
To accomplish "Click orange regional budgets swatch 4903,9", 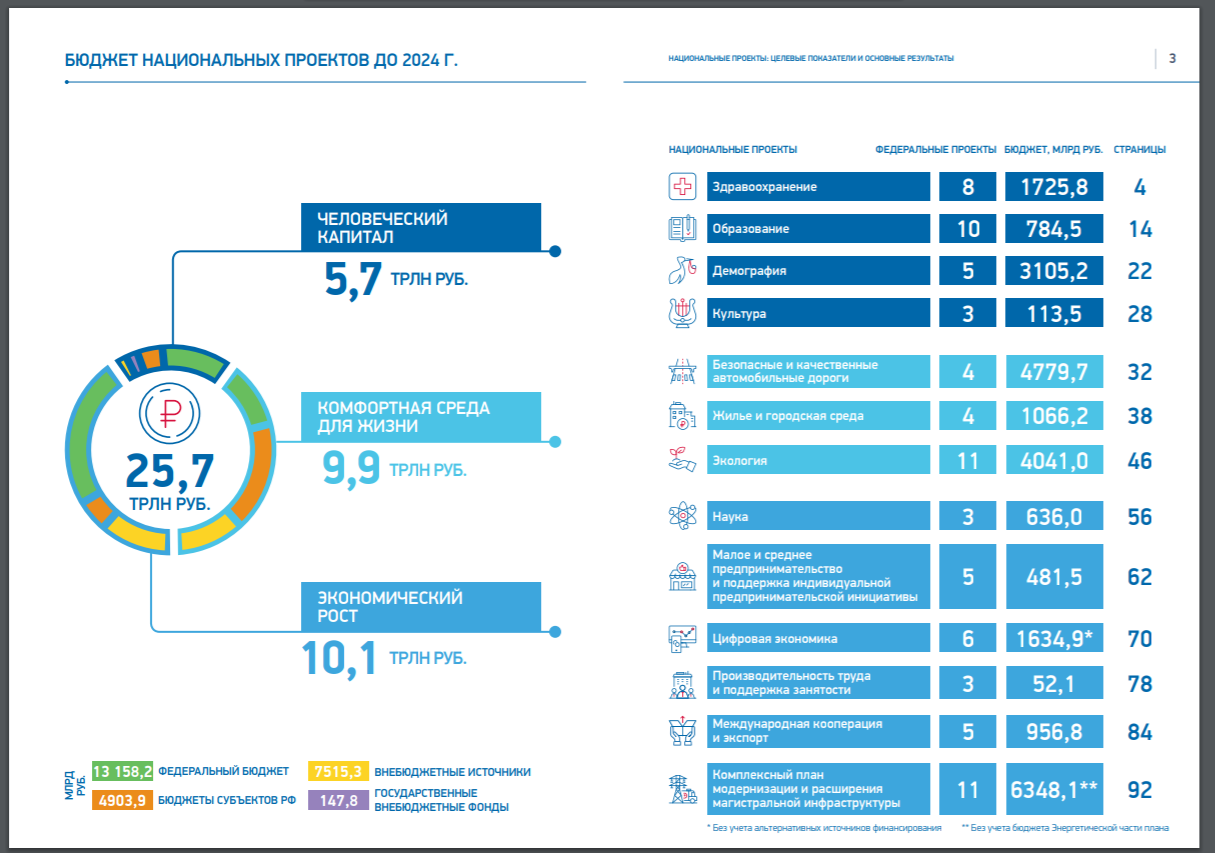I will pos(122,800).
